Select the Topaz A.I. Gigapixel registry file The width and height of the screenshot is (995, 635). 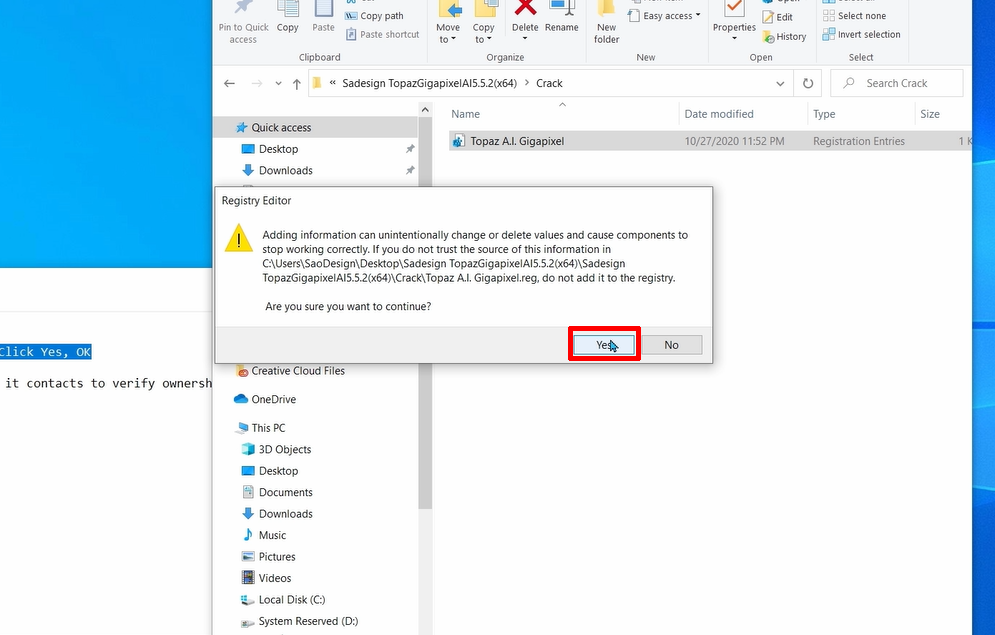tap(709, 141)
